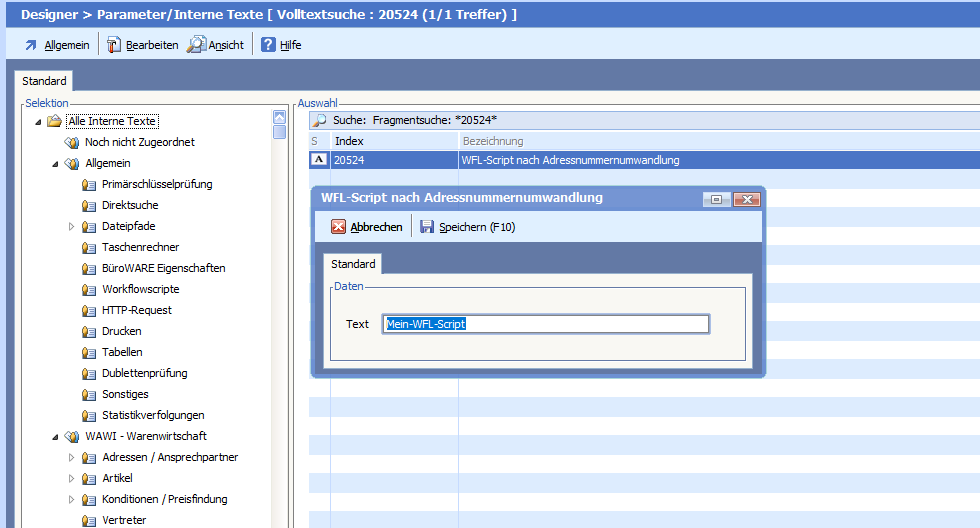
Task: Click the icon beside Dateipfade
Action: click(89, 226)
